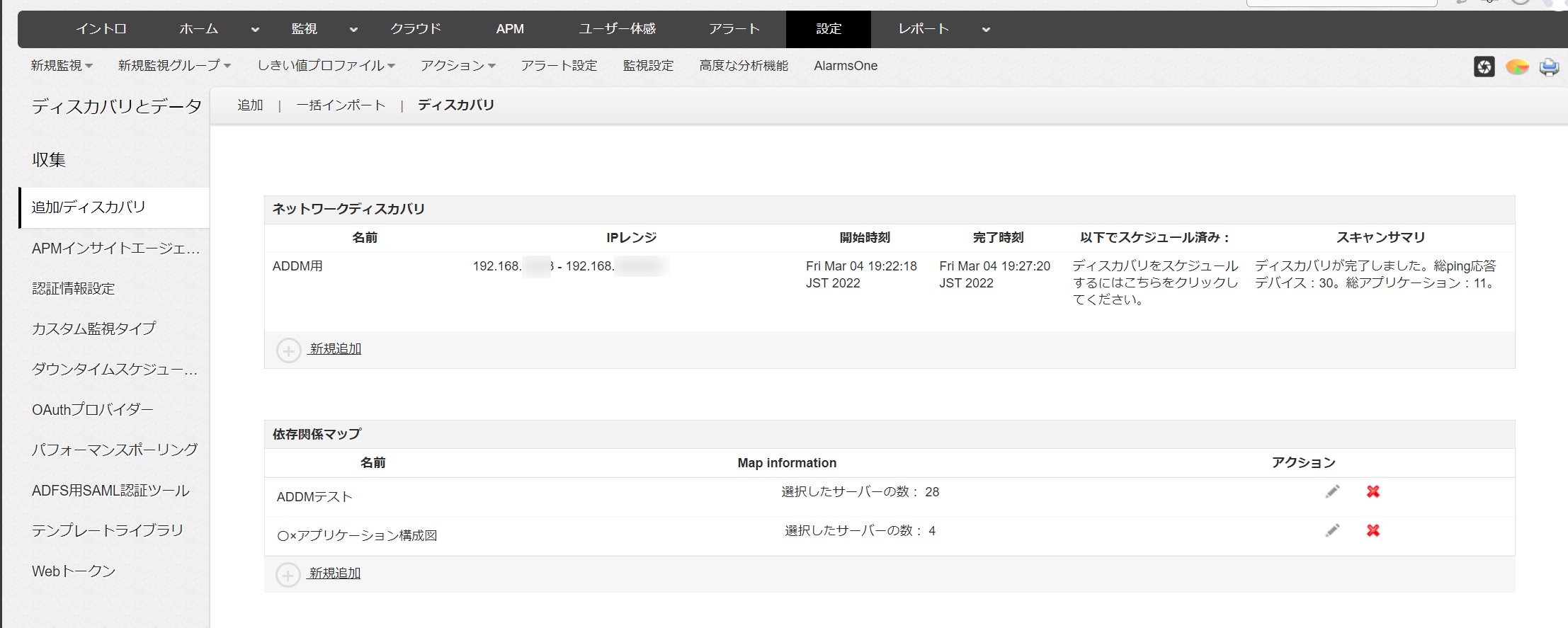Viewport: 1568px width, 628px height.
Task: Click the camera shutter snapshot icon
Action: click(x=1484, y=67)
